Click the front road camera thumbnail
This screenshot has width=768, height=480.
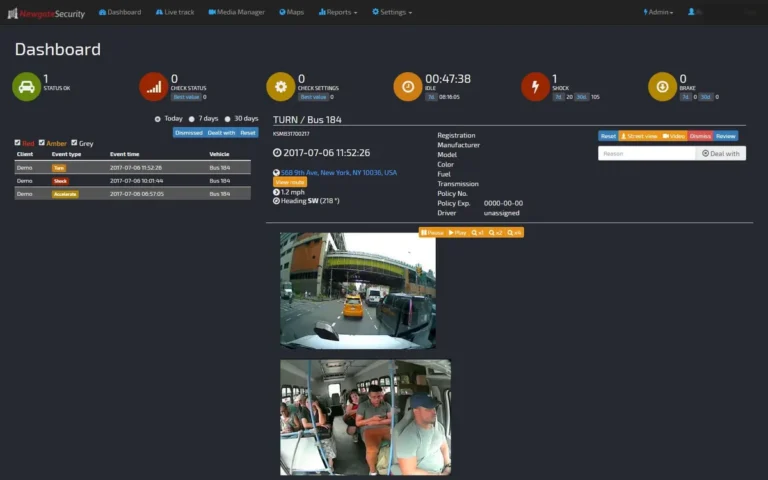point(358,290)
